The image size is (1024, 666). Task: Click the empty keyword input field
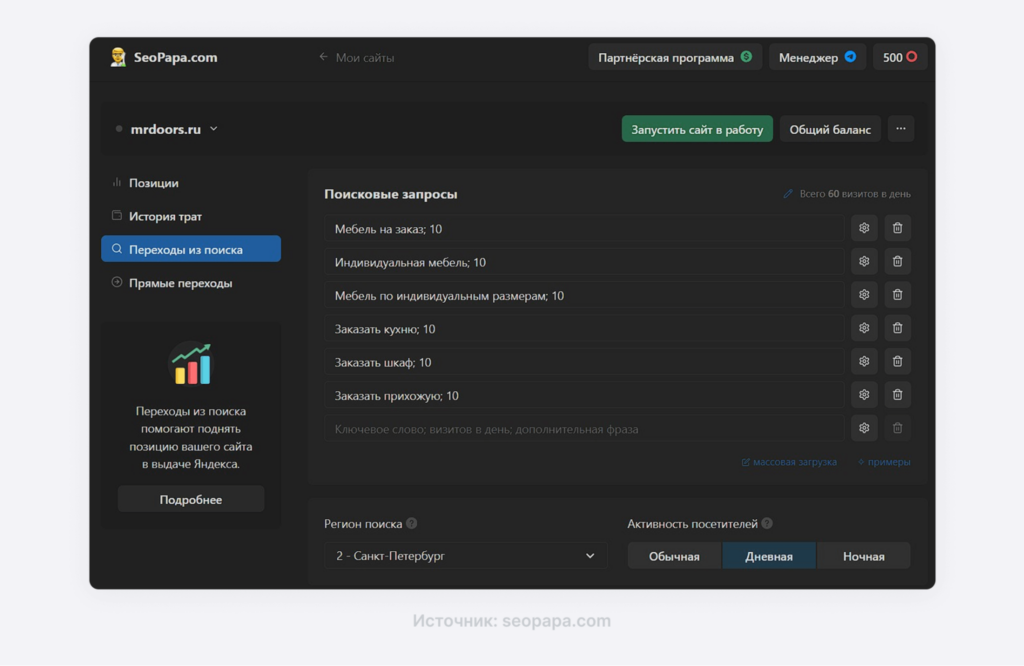[x=583, y=429]
